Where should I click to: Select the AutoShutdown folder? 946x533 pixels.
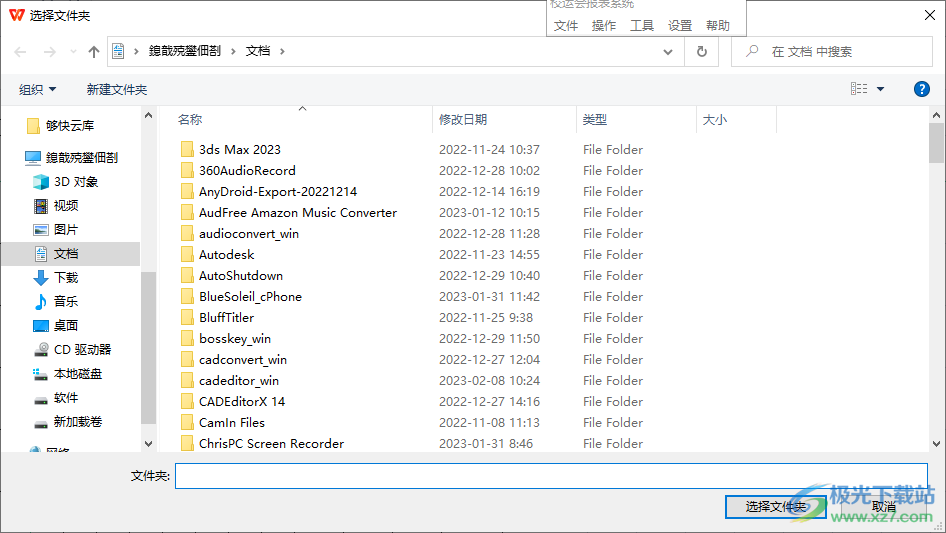point(241,276)
